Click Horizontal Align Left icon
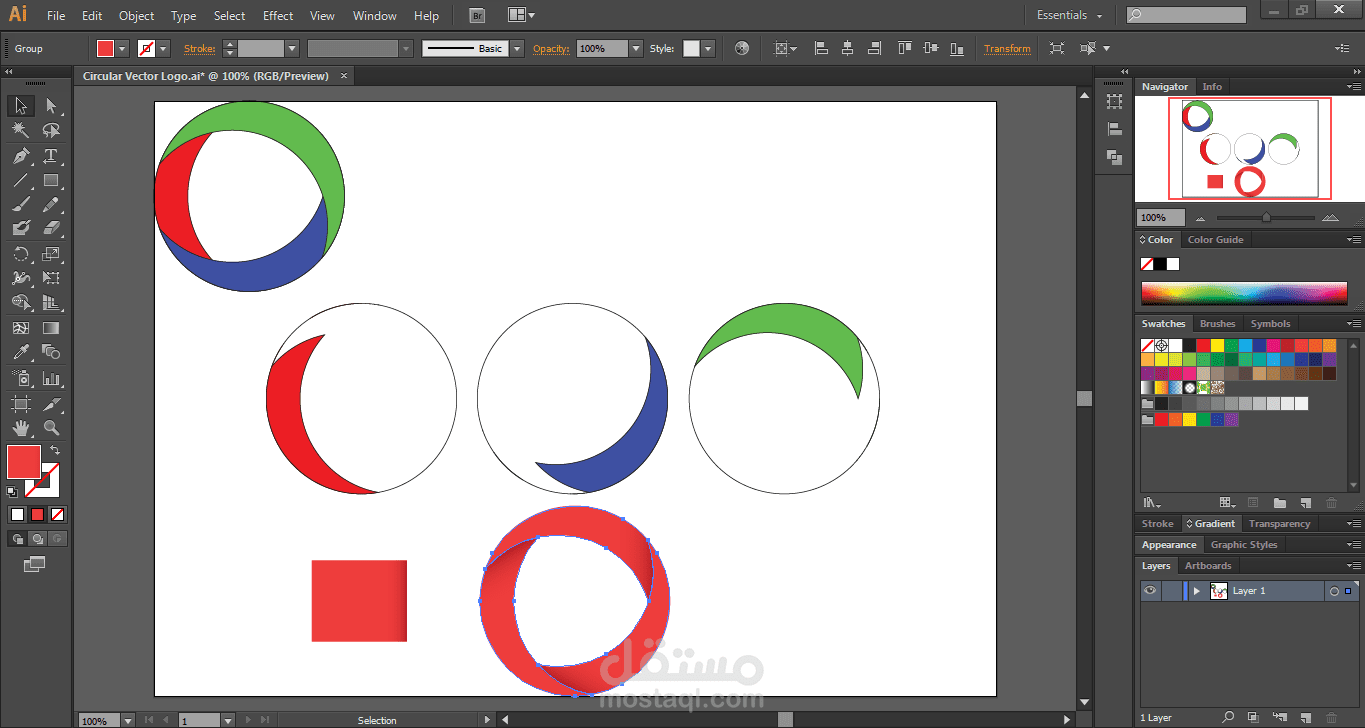This screenshot has height=728, width=1365. pyautogui.click(x=821, y=48)
